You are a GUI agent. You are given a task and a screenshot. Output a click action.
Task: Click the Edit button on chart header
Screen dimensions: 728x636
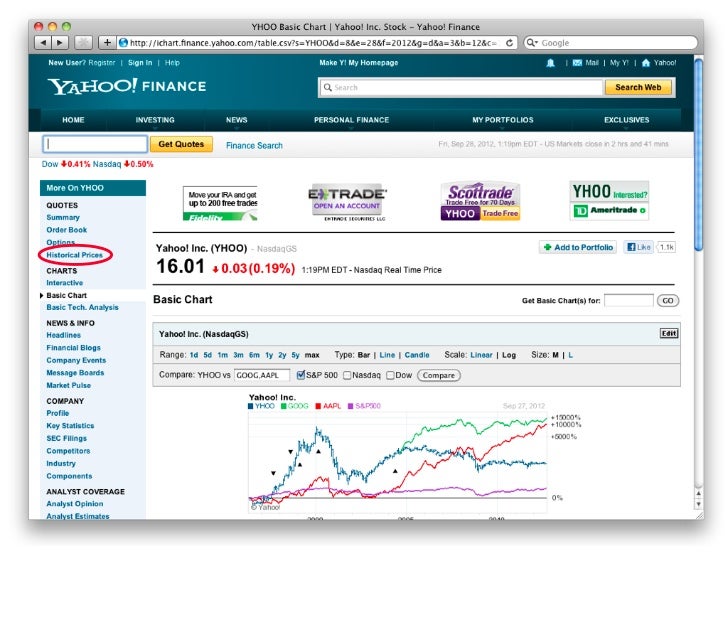[x=669, y=333]
